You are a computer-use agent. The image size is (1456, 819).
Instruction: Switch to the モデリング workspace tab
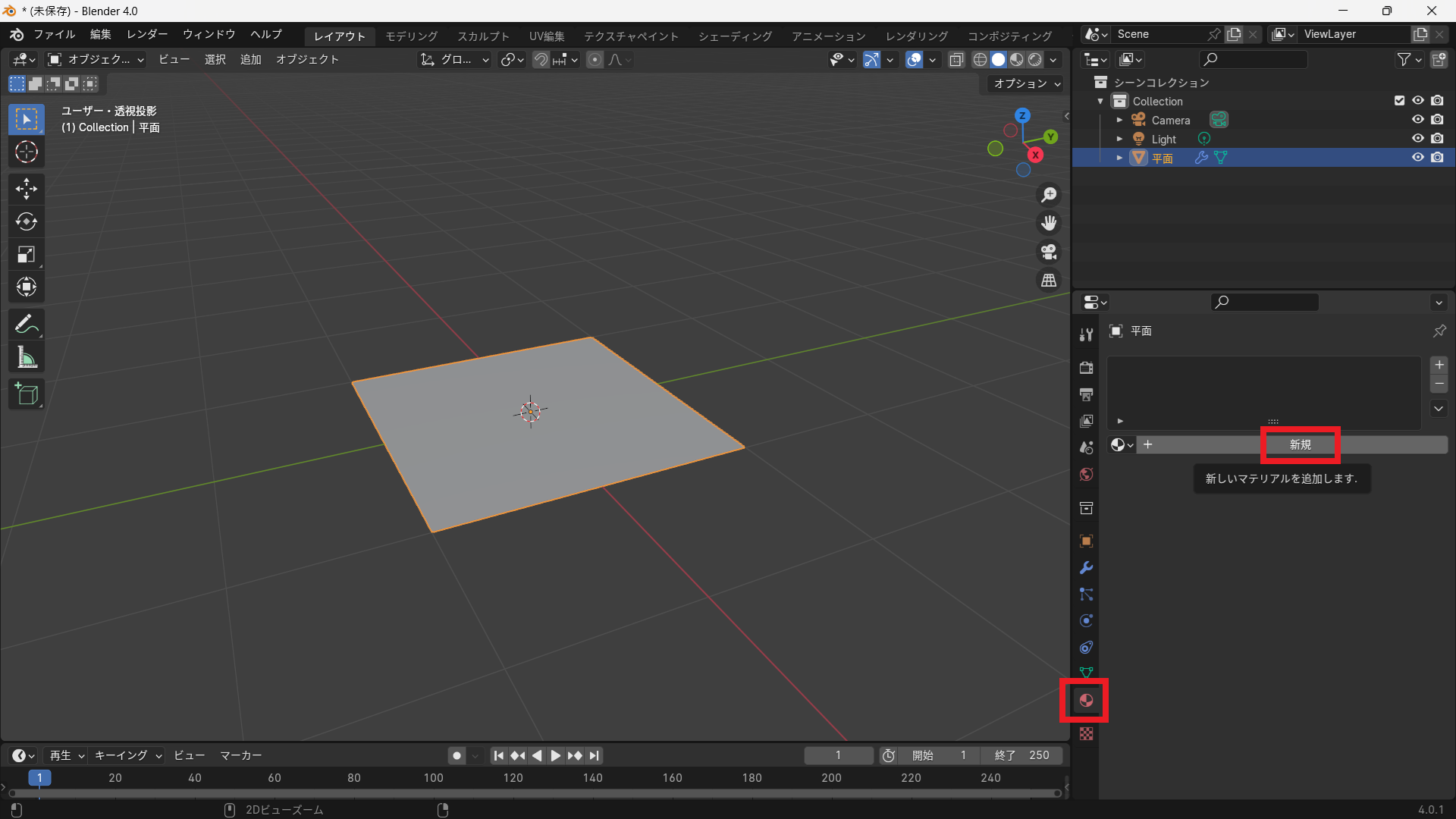coord(411,36)
